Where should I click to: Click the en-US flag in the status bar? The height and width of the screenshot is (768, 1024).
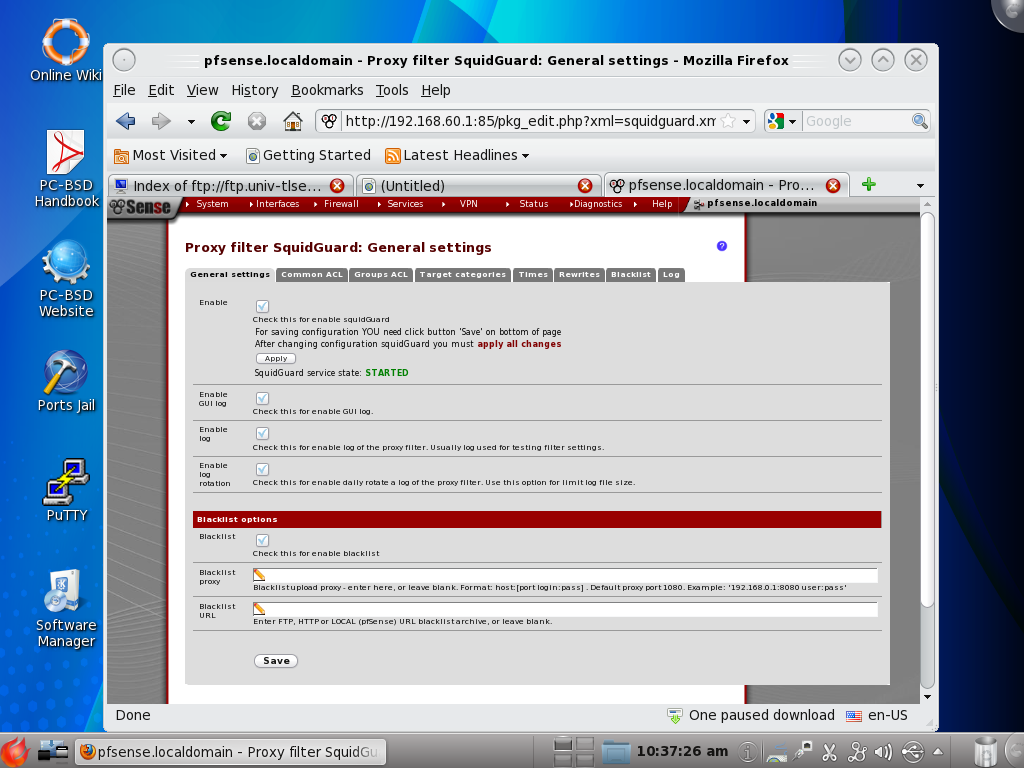[x=854, y=716]
